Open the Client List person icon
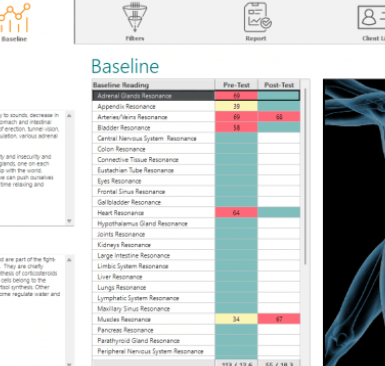Viewport: 385px width, 366px height. pyautogui.click(x=371, y=17)
